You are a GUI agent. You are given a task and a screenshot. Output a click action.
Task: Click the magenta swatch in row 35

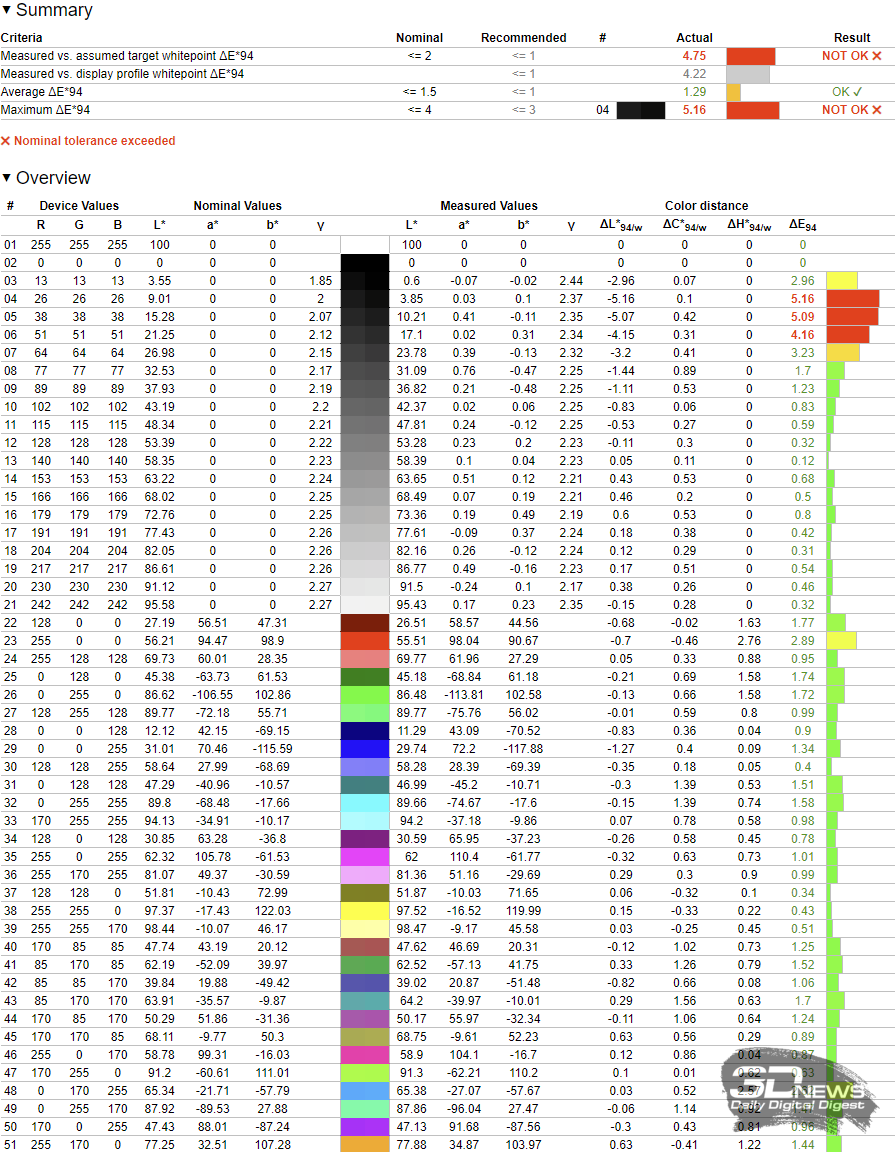(364, 856)
